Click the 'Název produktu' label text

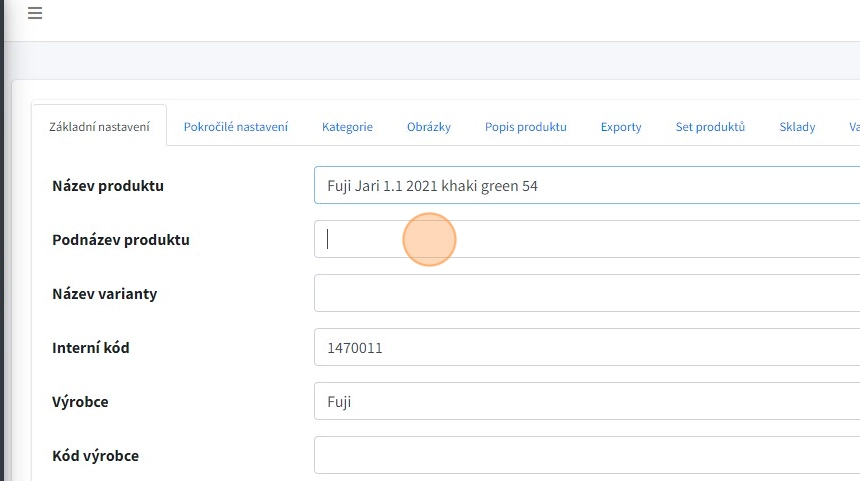108,186
